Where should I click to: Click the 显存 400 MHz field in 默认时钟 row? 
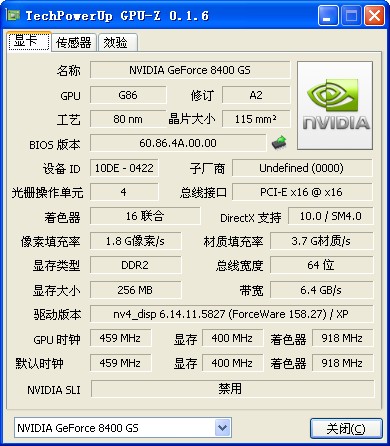tap(232, 363)
